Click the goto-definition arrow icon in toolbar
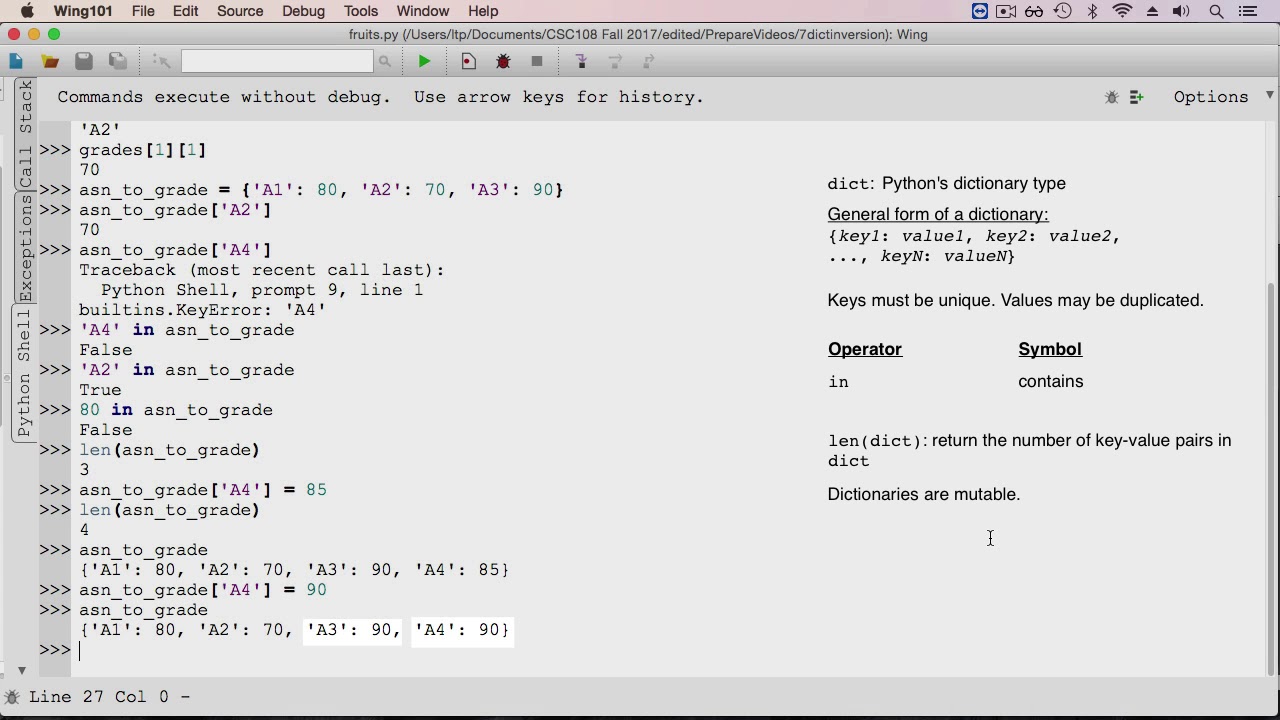The height and width of the screenshot is (720, 1280). (162, 62)
